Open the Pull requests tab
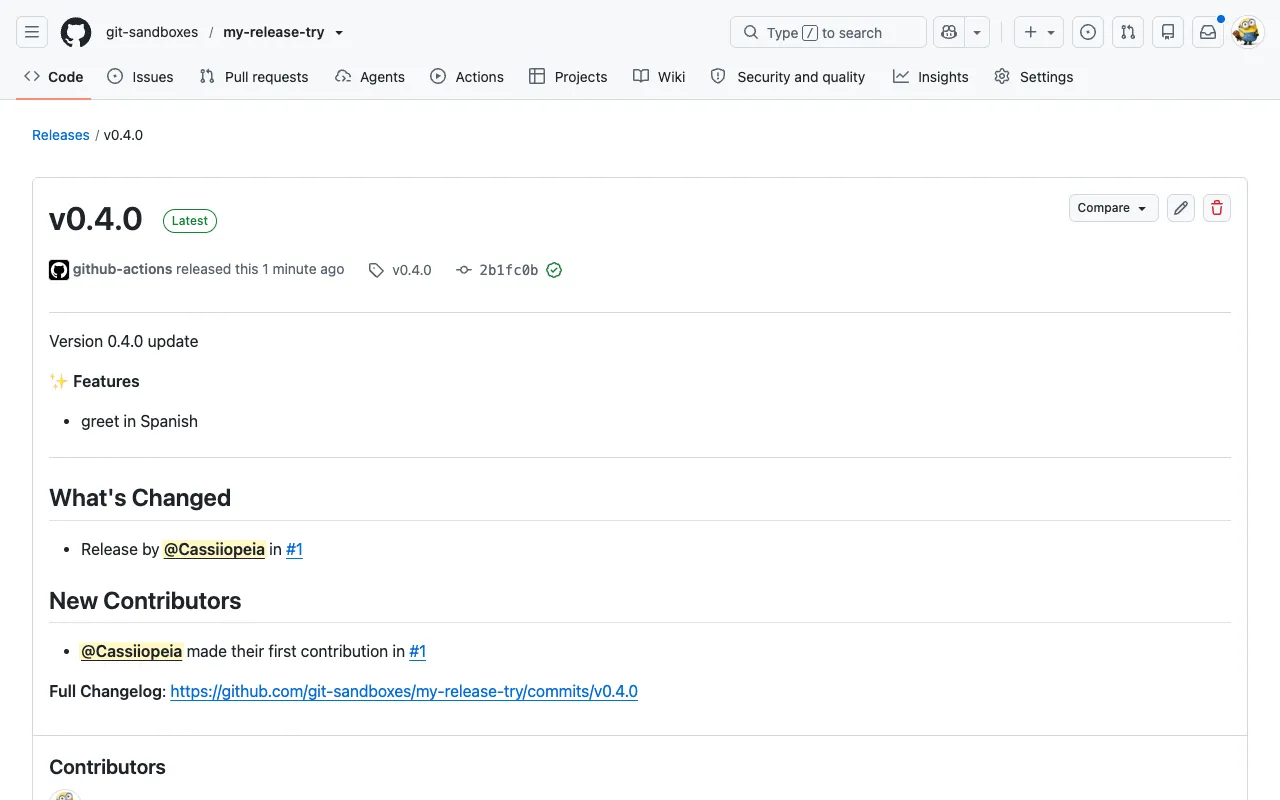The height and width of the screenshot is (800, 1280). pos(254,77)
